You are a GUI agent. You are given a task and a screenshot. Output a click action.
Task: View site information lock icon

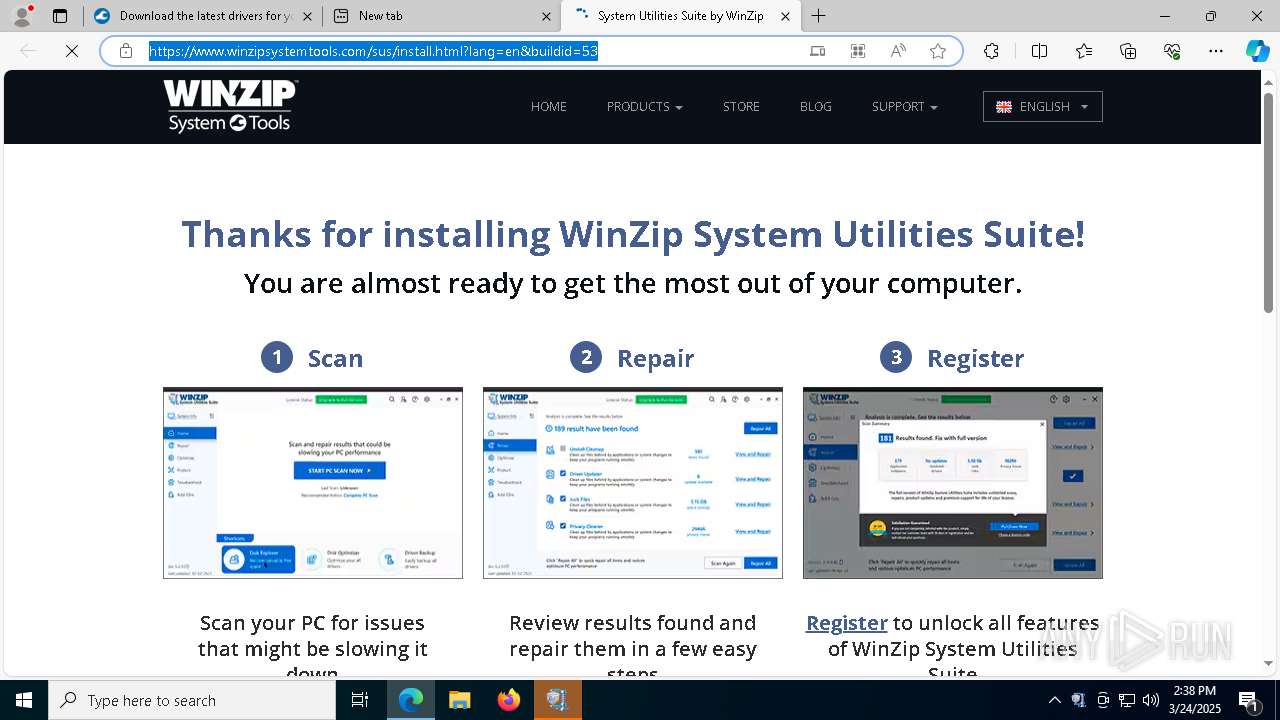click(x=126, y=51)
